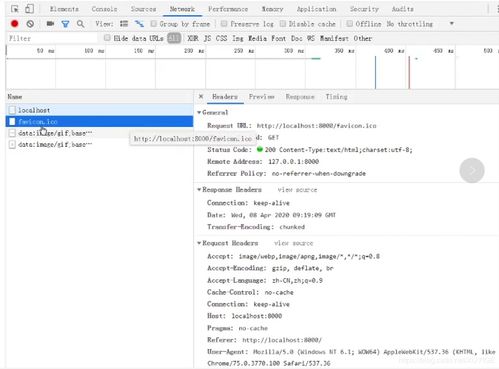Toggle the waterfall overview icon
This screenshot has height=369, width=499.
point(139,24)
